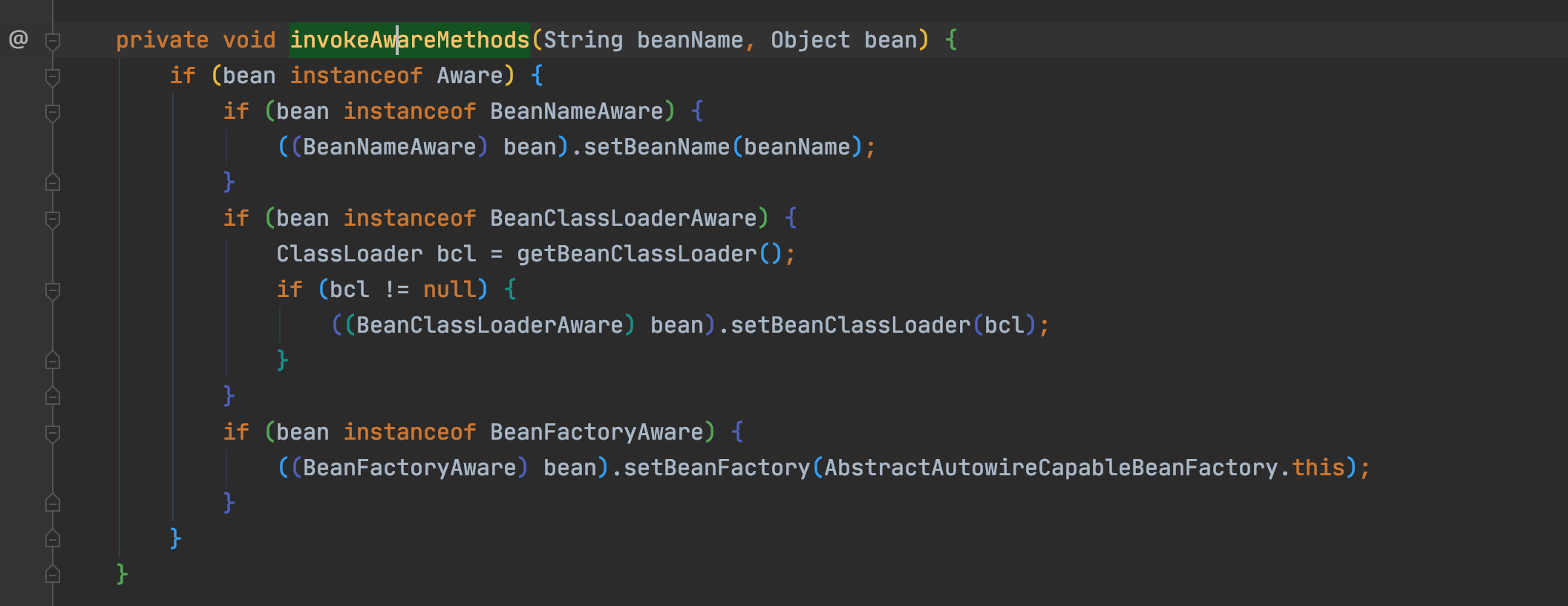Click the 'void' return type
Screen dimensions: 1568x606
[249, 39]
